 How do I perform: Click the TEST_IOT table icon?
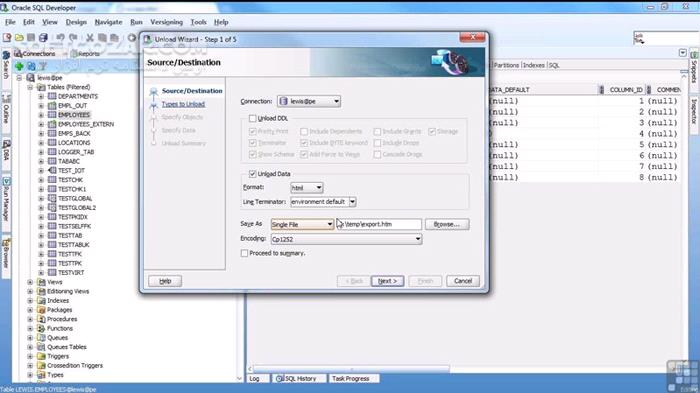(52, 170)
